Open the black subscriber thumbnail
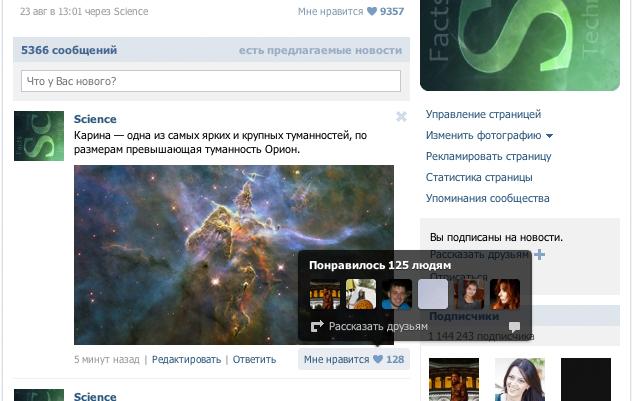Viewport: 632px width, 401px height. tap(586, 379)
